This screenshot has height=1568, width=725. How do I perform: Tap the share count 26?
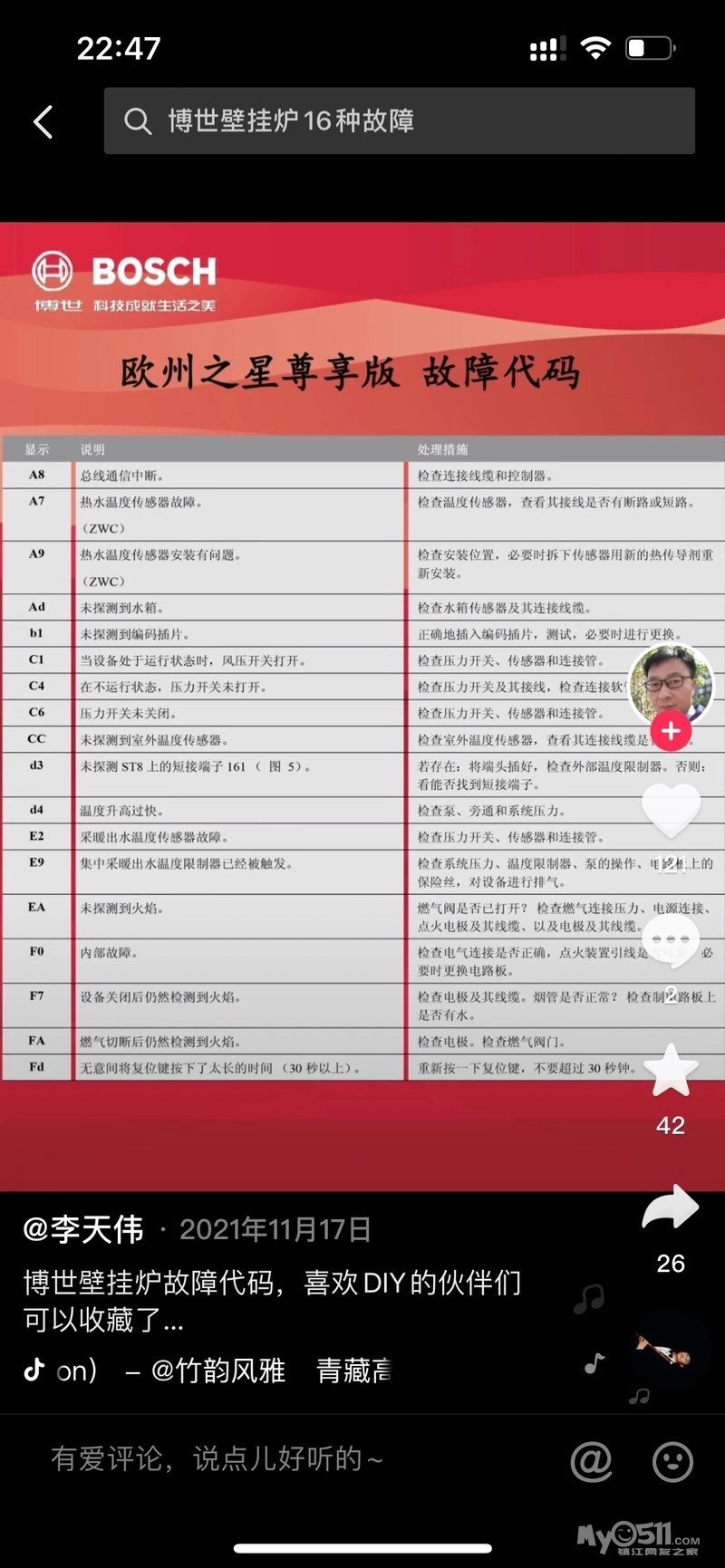(671, 1263)
